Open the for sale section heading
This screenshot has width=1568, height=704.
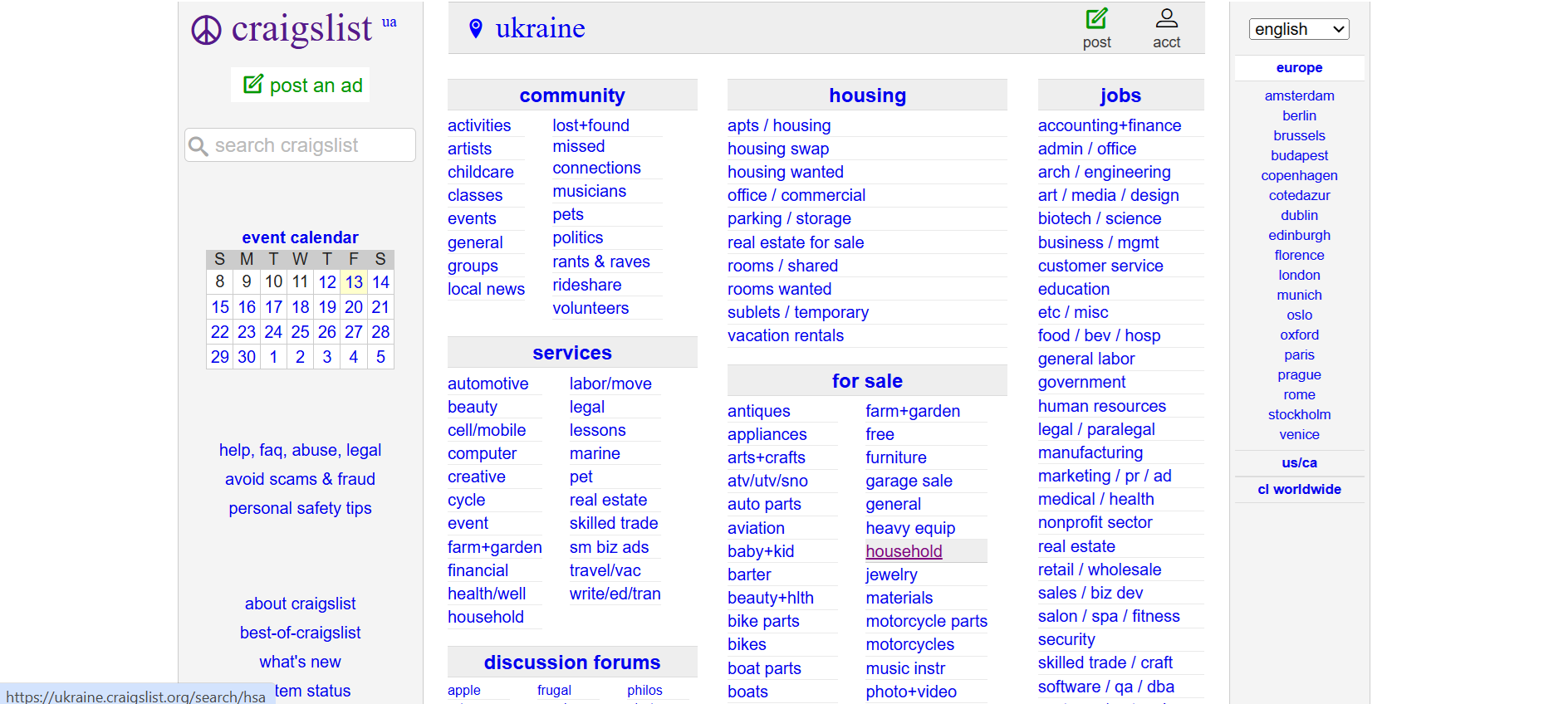(867, 381)
